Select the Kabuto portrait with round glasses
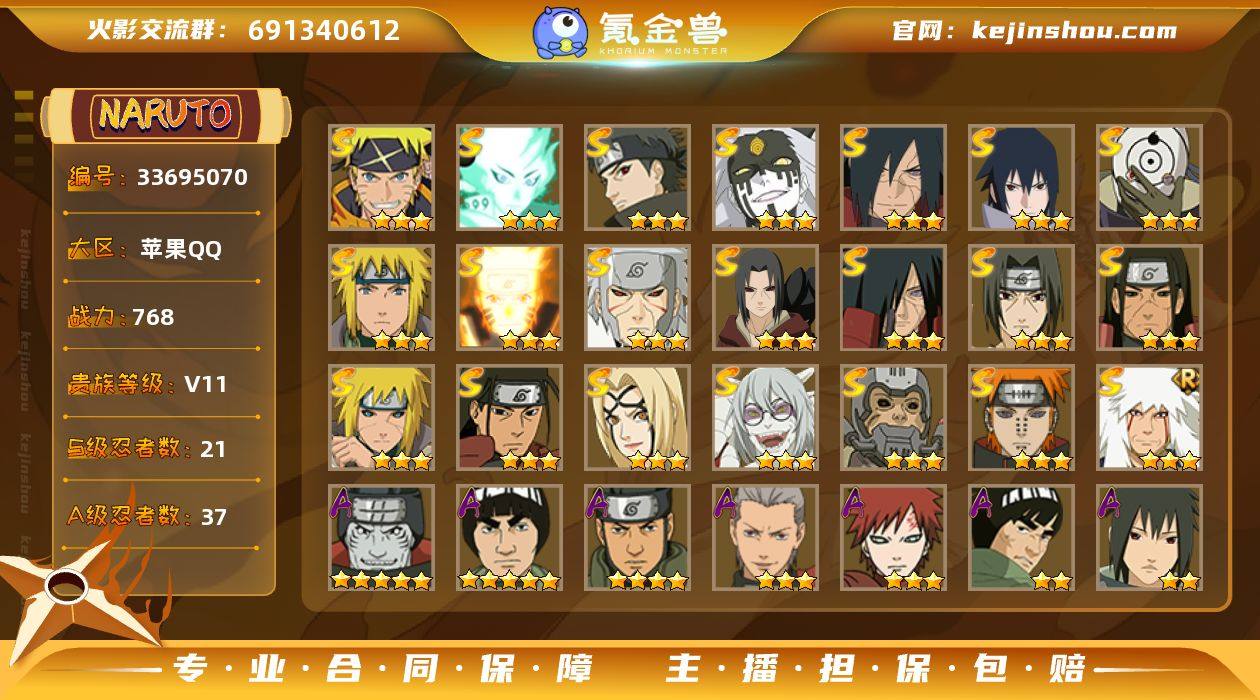Viewport: 1260px width, 700px height. tap(765, 418)
